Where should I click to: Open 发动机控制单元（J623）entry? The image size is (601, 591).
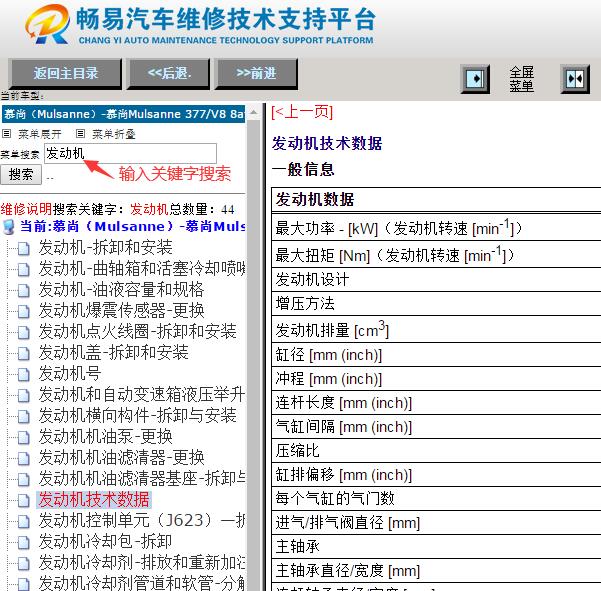[142, 520]
